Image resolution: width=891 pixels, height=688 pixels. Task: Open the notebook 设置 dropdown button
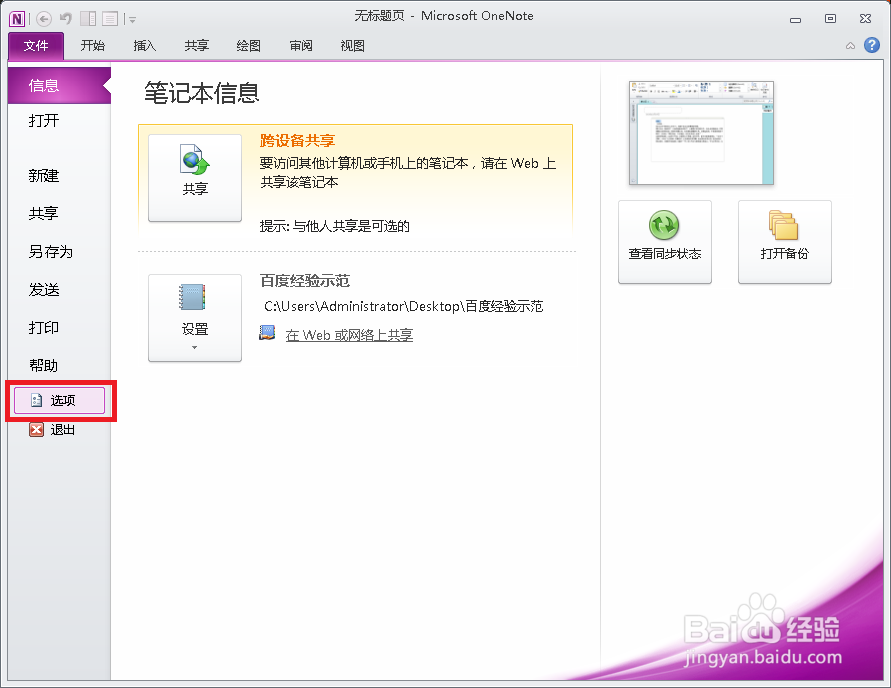(195, 318)
